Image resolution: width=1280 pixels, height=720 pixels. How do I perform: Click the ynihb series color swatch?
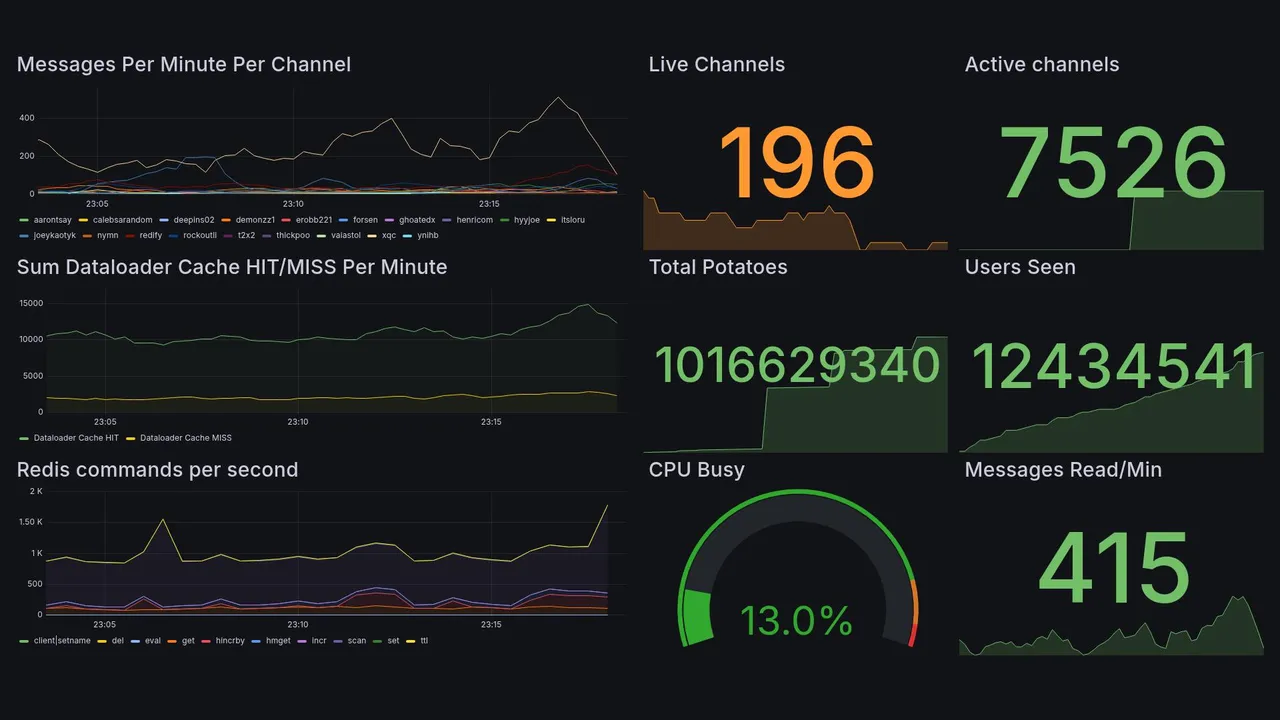(407, 235)
